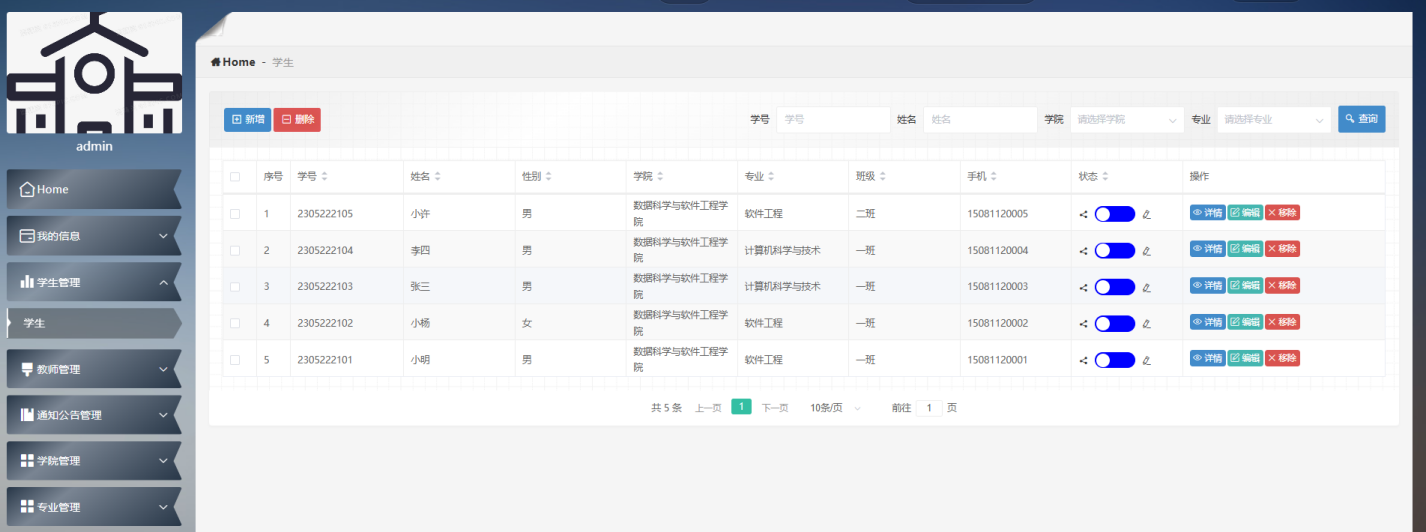Click the pencil icon in 小明's status cell
Viewport: 1426px width, 532px height.
1147,360
